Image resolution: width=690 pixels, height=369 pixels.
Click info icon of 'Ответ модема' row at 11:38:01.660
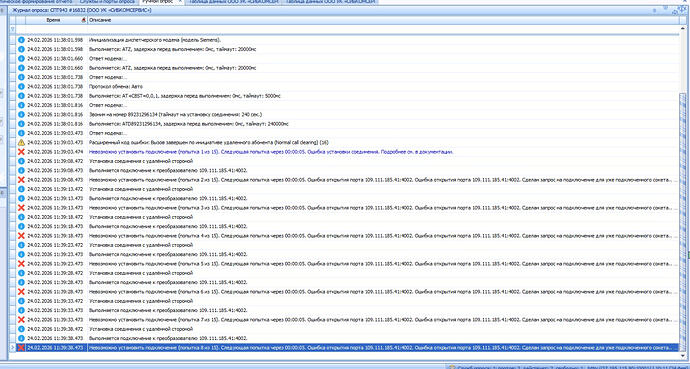tap(21, 58)
